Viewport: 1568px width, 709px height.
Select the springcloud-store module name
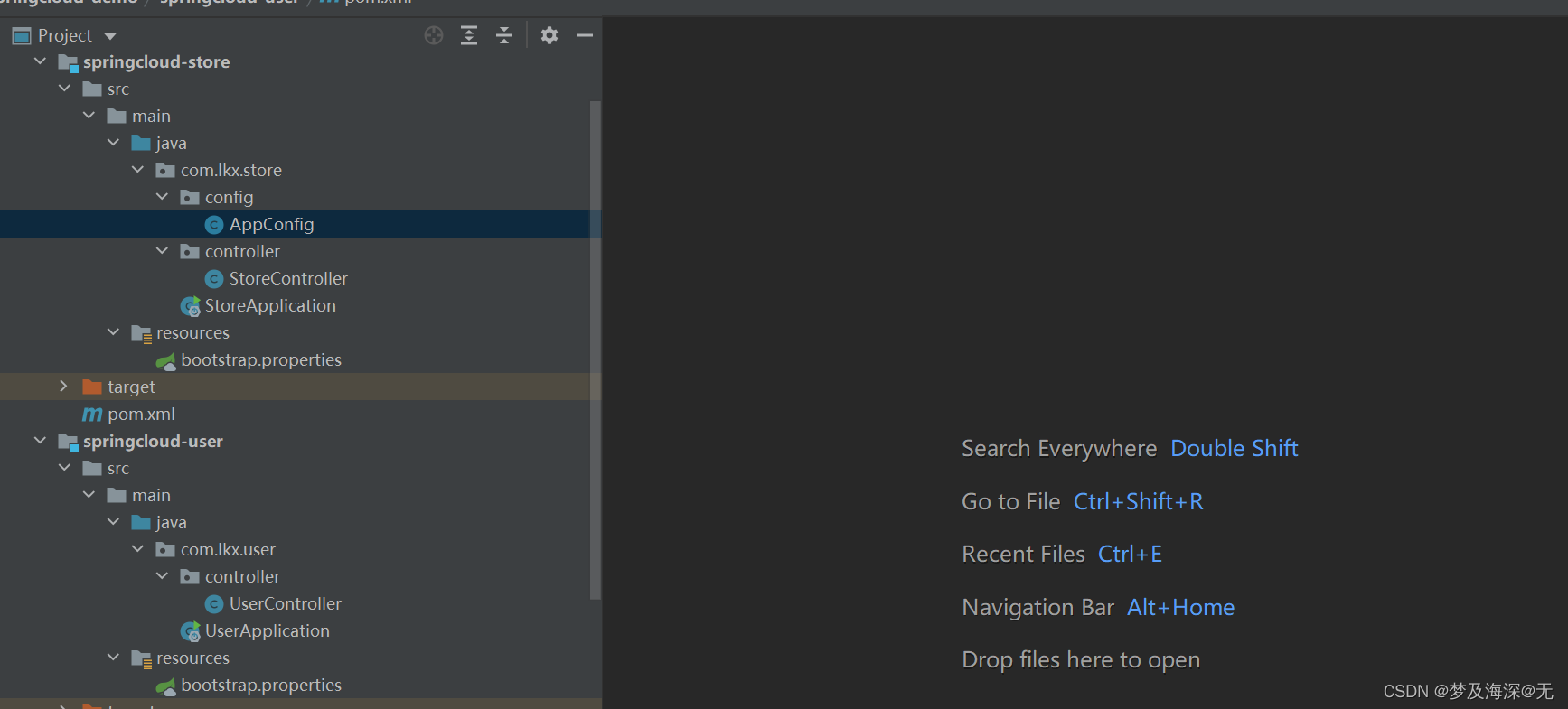(x=156, y=62)
